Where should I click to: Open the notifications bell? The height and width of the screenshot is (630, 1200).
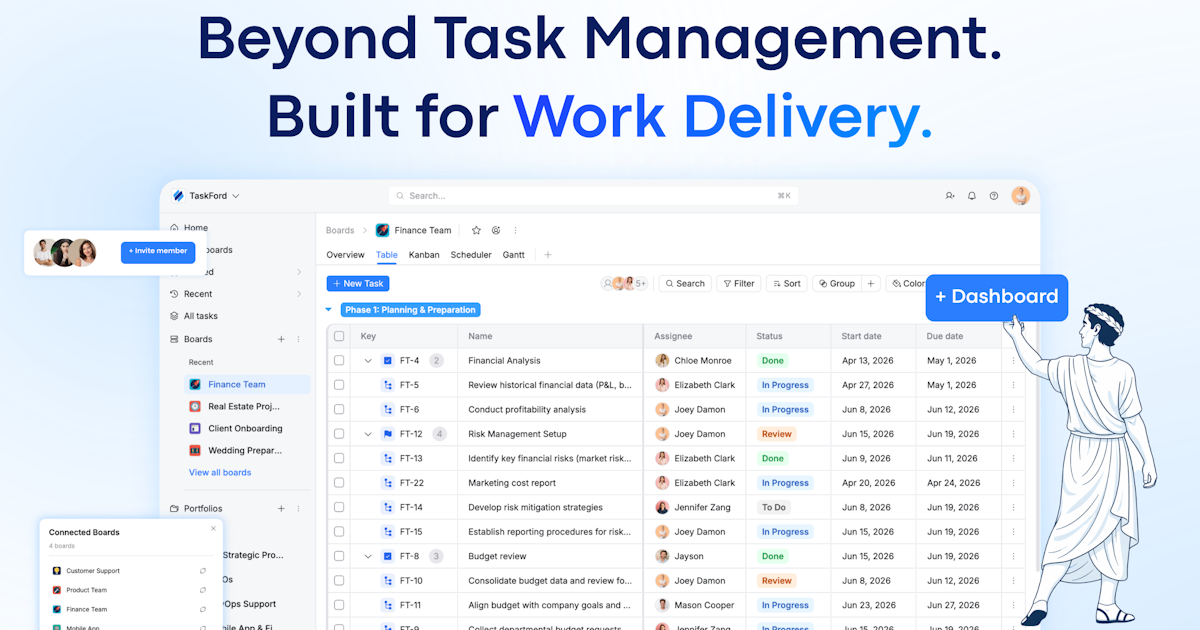pos(972,196)
